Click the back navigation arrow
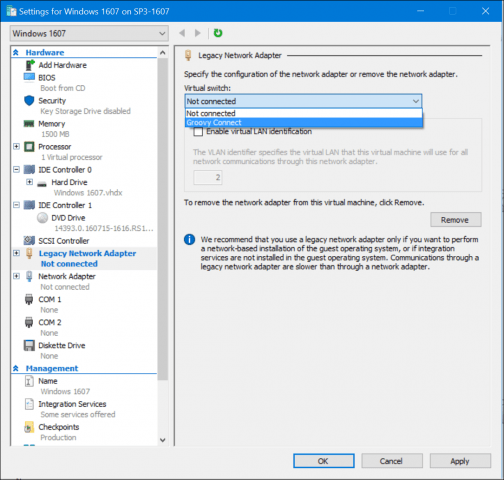The image size is (504, 480). [x=182, y=33]
